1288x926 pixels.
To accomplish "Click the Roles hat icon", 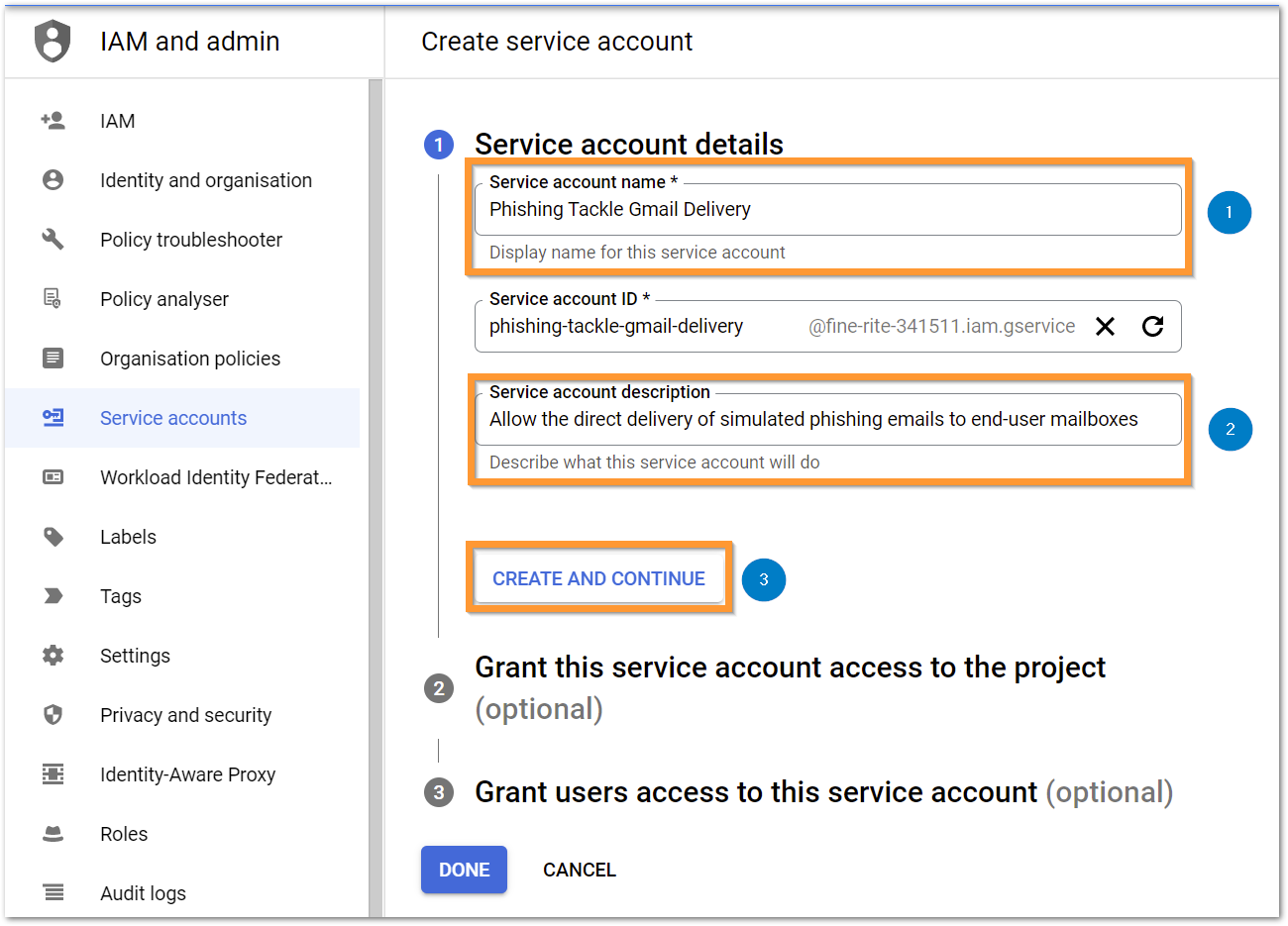I will 53,834.
